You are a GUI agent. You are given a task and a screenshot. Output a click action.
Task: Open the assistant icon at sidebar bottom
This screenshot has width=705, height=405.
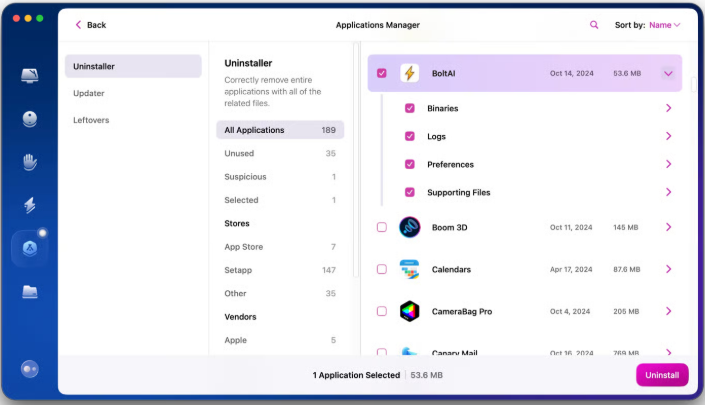[30, 369]
